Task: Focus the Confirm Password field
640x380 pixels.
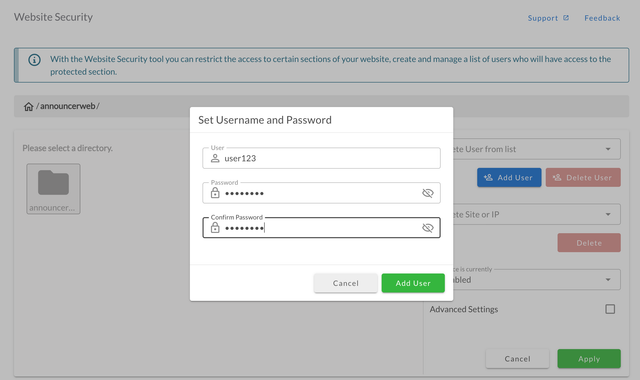Action: [321, 227]
